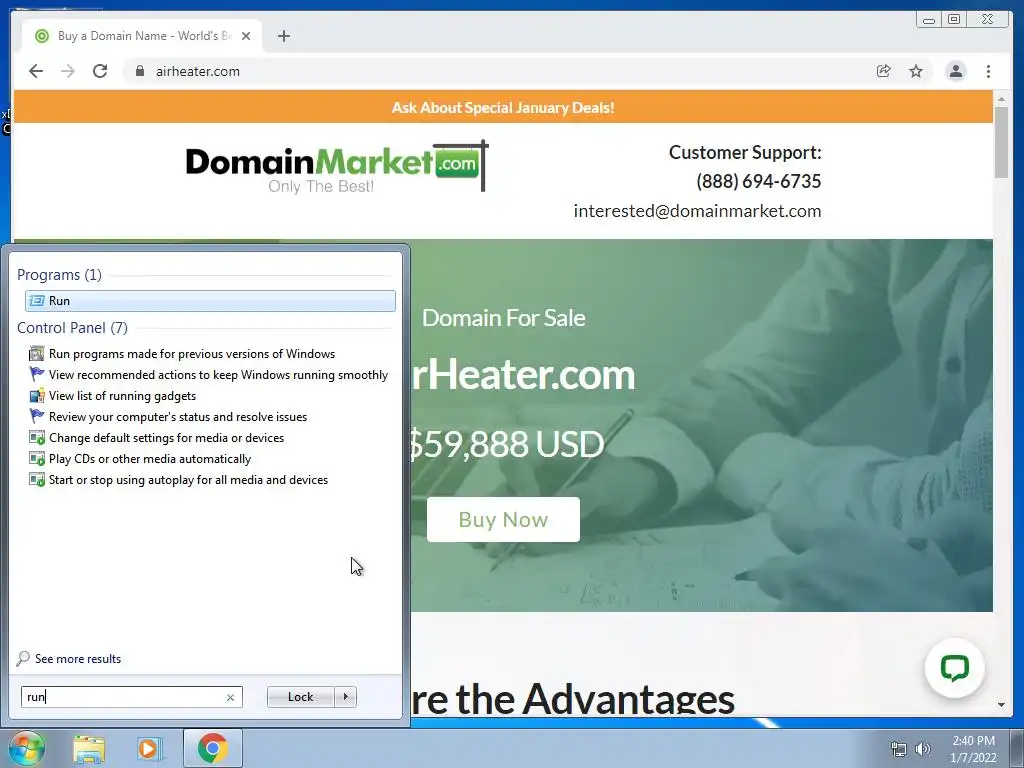This screenshot has width=1024, height=768.
Task: Go back in Chrome
Action: pyautogui.click(x=36, y=71)
